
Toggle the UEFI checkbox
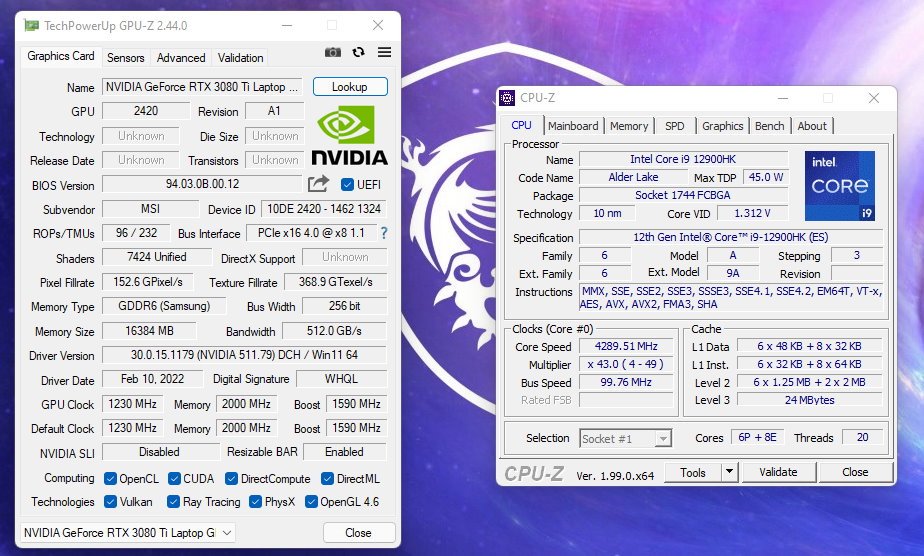[347, 185]
